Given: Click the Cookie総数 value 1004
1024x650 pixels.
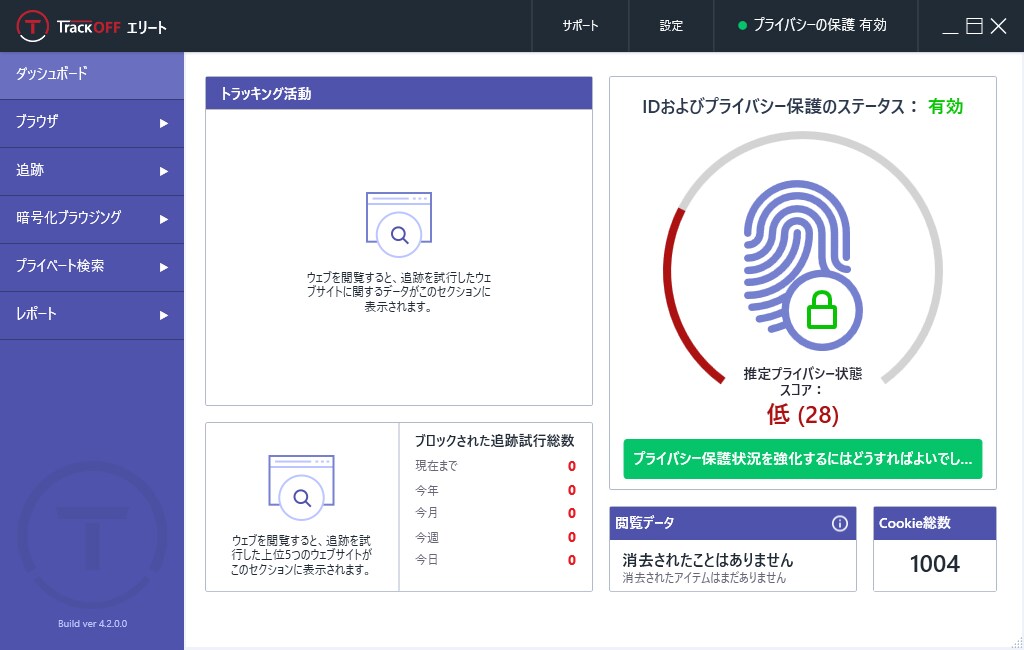Looking at the screenshot, I should tap(935, 564).
